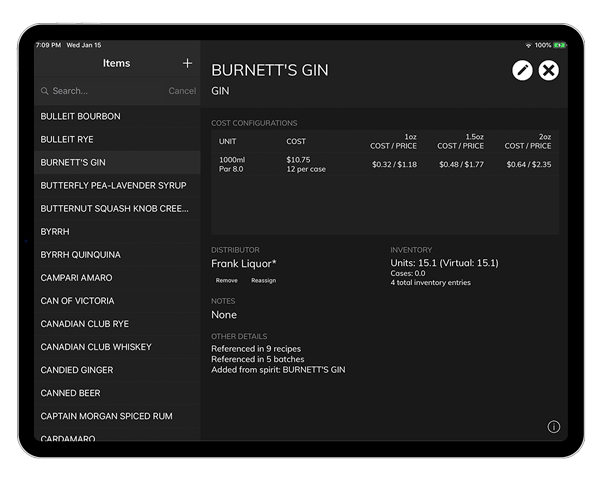Cancel the item search

point(182,91)
